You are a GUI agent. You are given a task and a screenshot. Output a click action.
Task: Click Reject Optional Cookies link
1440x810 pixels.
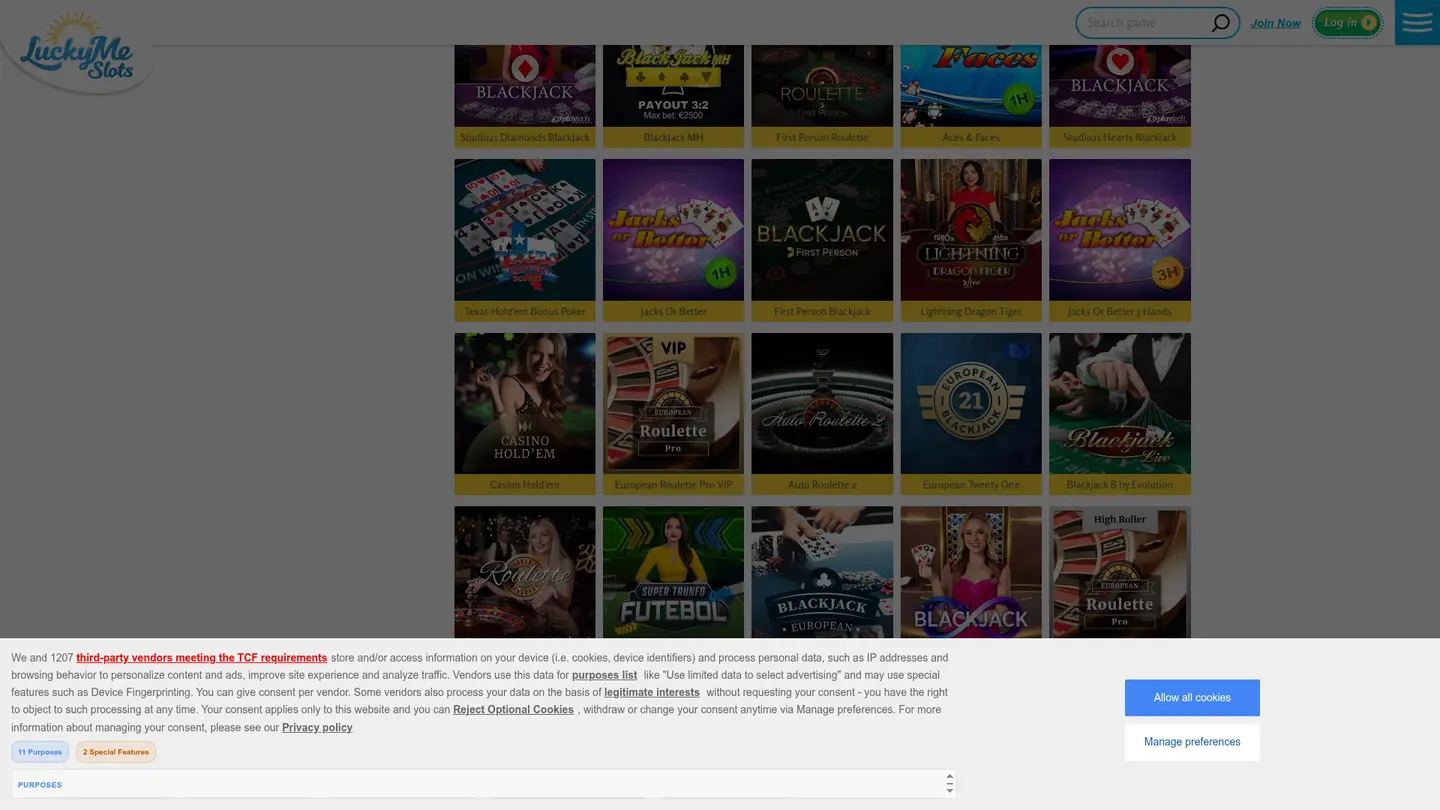(513, 710)
